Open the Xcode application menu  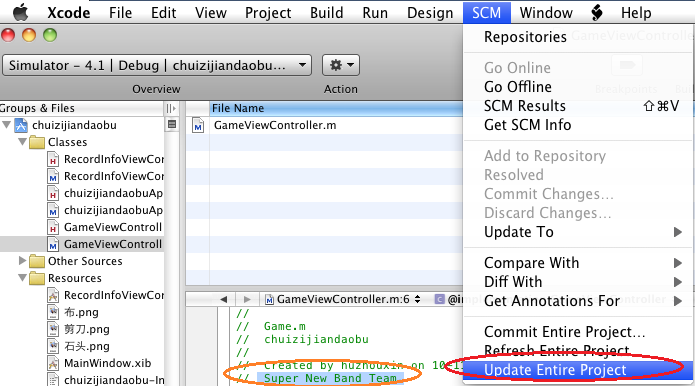(x=69, y=13)
